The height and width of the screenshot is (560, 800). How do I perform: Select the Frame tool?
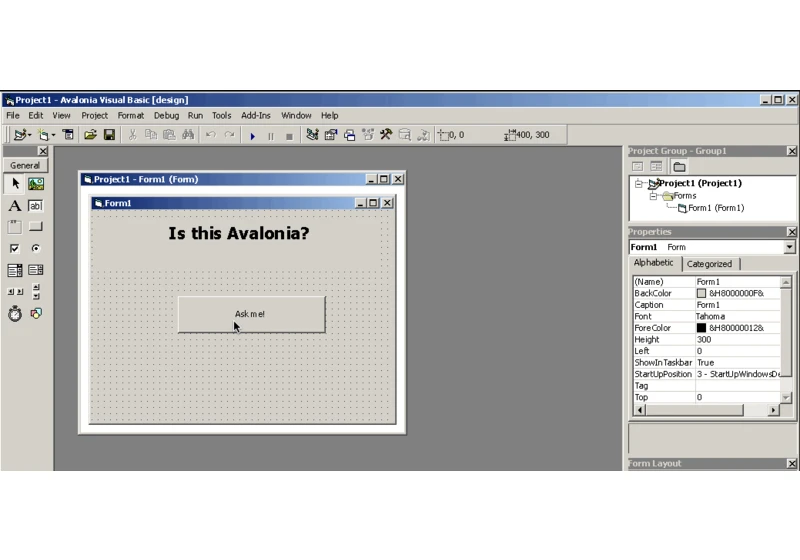(15, 227)
